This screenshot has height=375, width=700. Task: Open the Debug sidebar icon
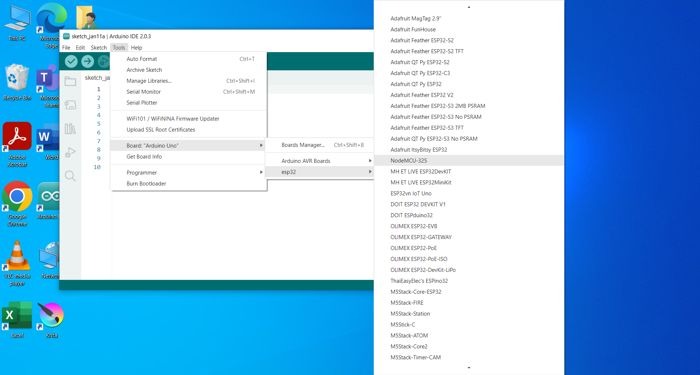(x=70, y=152)
